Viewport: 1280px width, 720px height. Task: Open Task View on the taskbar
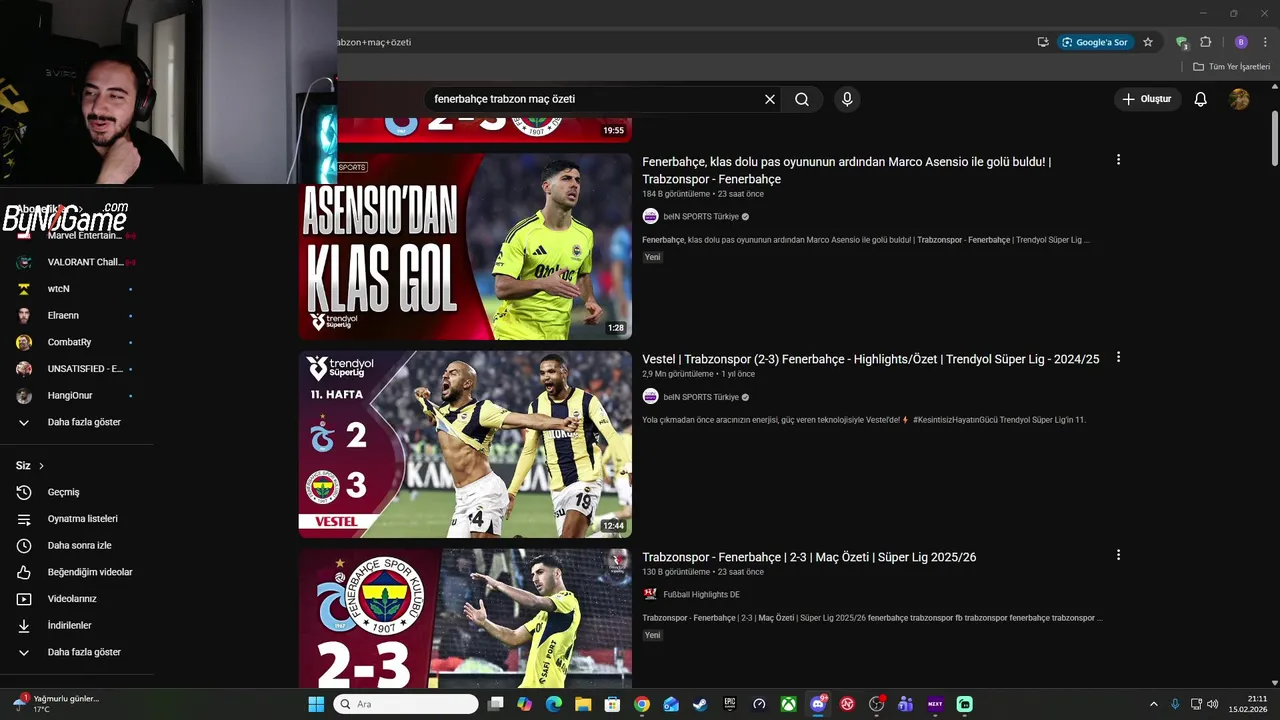pos(496,704)
